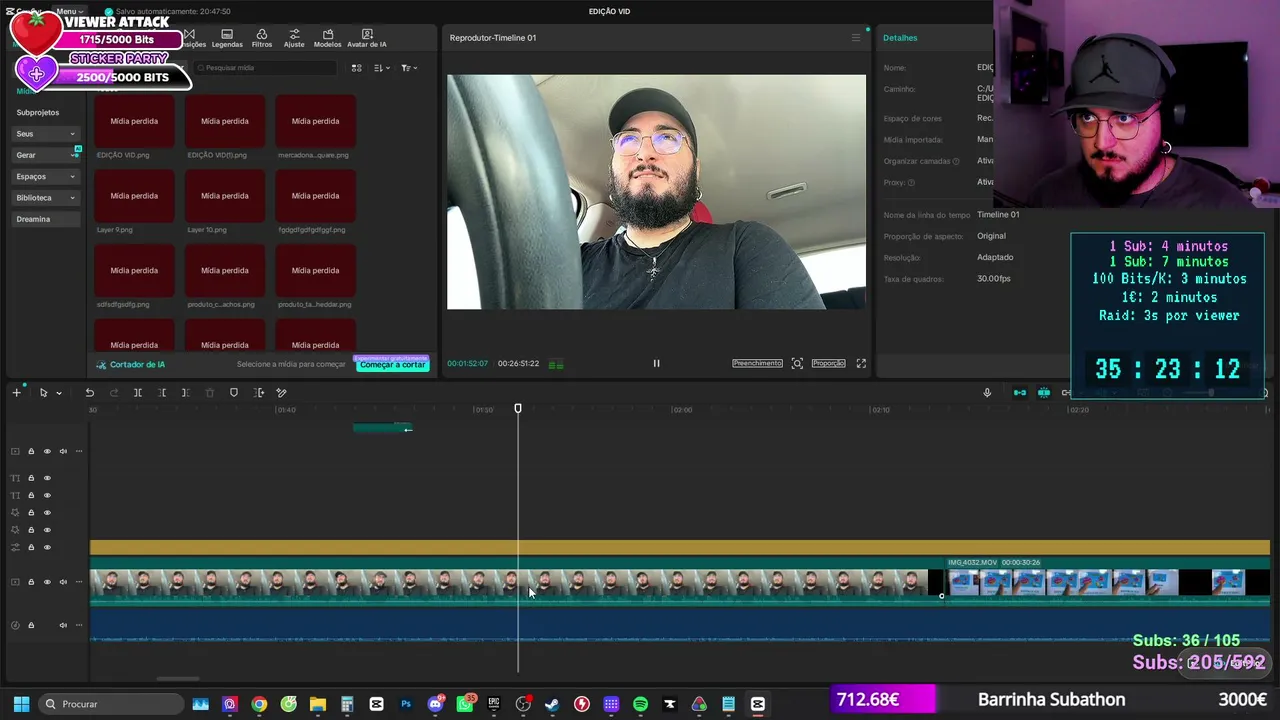
Task: Click the focus-frame icon under the player
Action: pyautogui.click(x=797, y=363)
